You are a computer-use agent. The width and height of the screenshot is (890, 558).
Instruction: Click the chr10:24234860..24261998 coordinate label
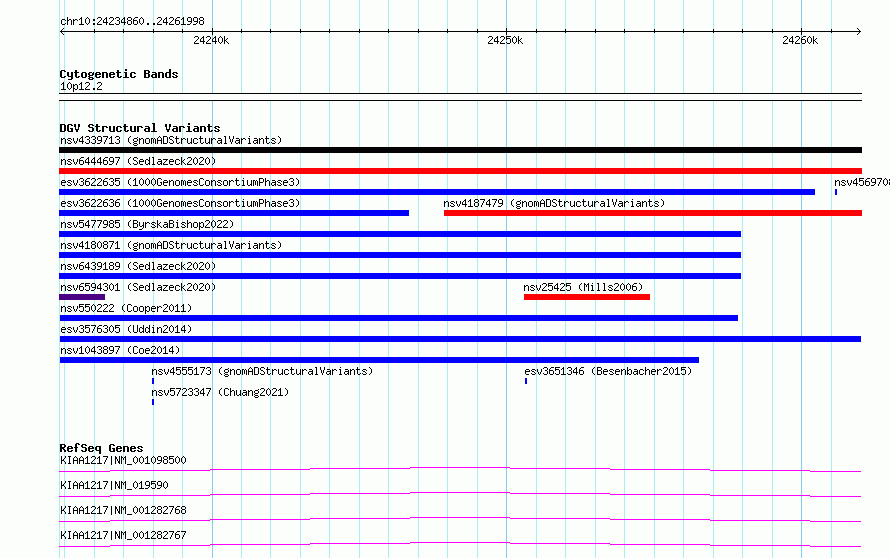click(x=132, y=22)
